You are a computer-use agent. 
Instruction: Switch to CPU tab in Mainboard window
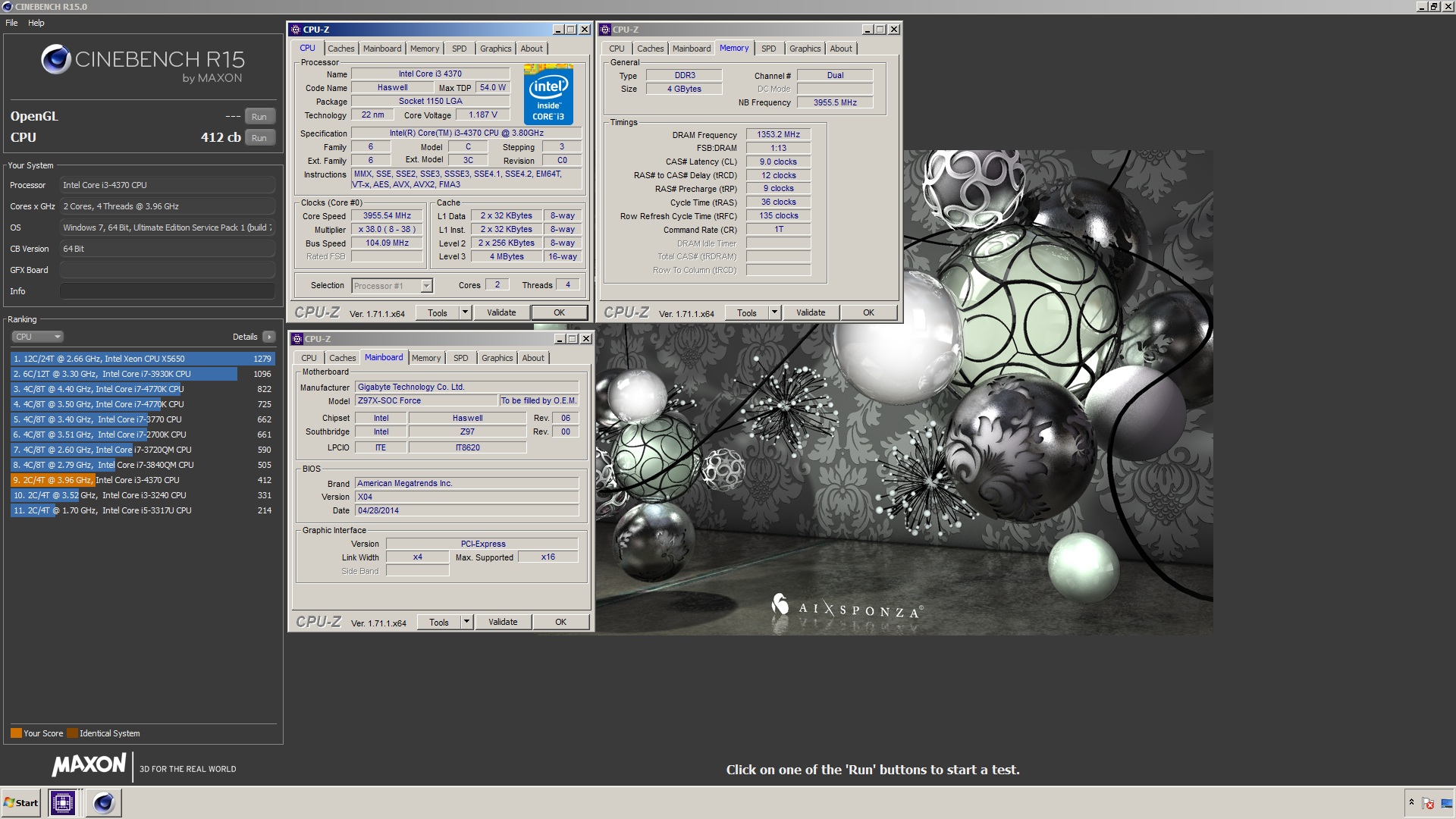309,358
